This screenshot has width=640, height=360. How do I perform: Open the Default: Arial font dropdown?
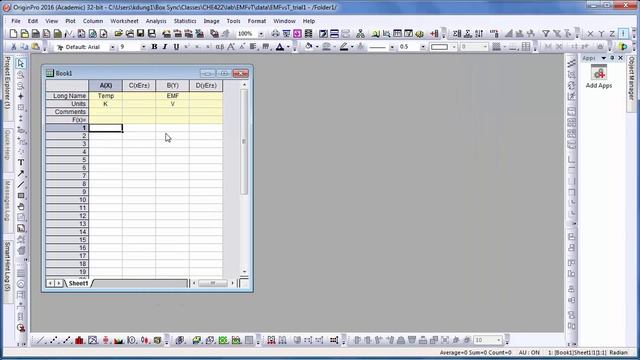113,47
